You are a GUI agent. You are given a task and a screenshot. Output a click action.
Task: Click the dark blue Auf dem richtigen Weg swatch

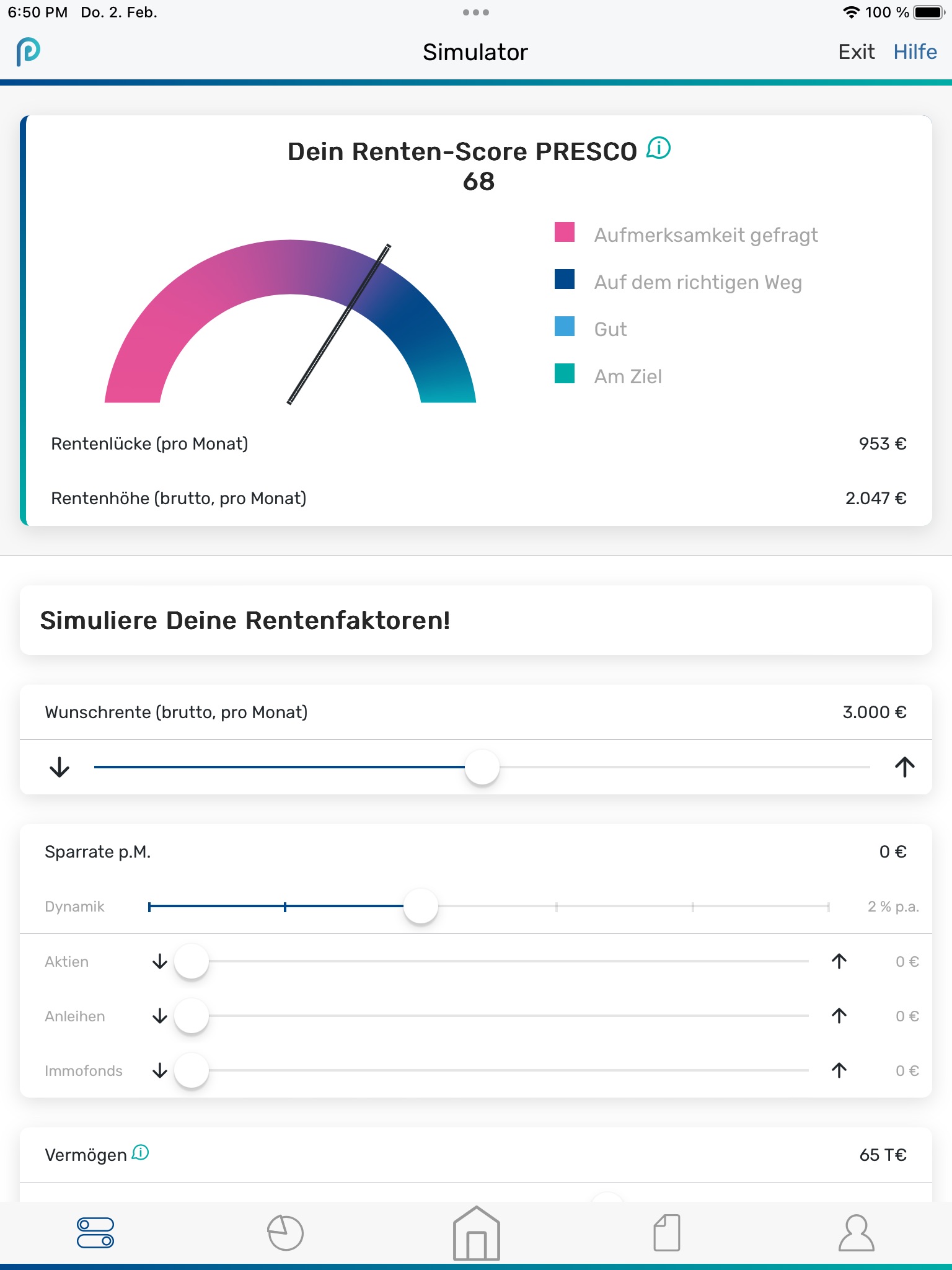(x=565, y=279)
